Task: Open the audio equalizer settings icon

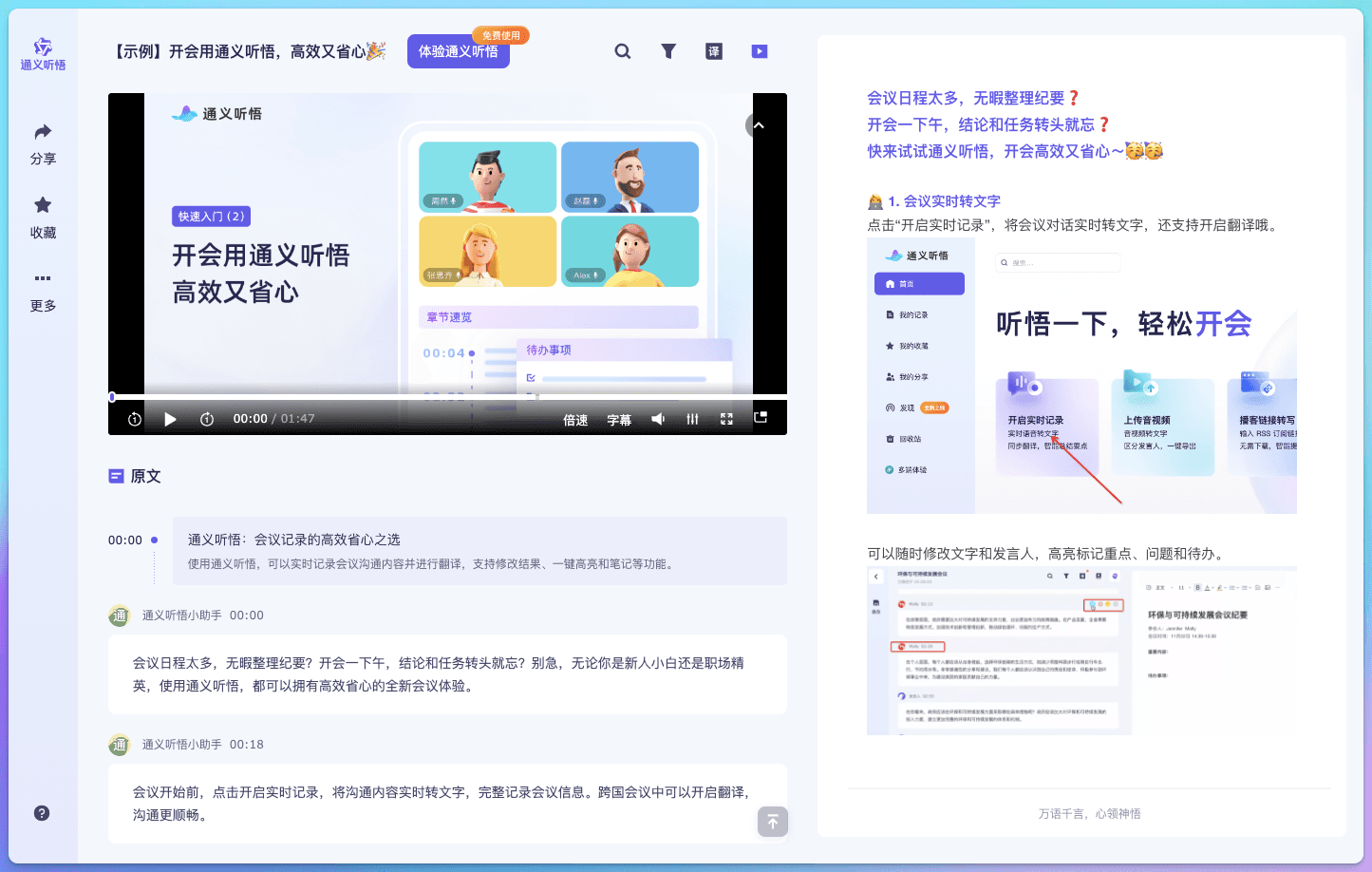Action: coord(692,419)
